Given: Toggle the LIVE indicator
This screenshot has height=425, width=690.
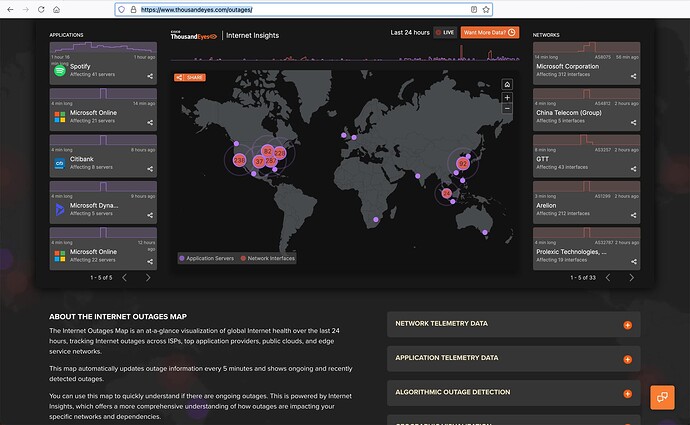Looking at the screenshot, I should 445,32.
